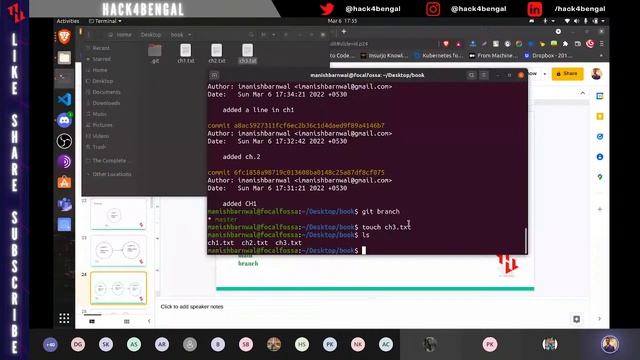This screenshot has height=360, width=640.
Task: Go to Home in the Files path bar
Action: coord(121,35)
